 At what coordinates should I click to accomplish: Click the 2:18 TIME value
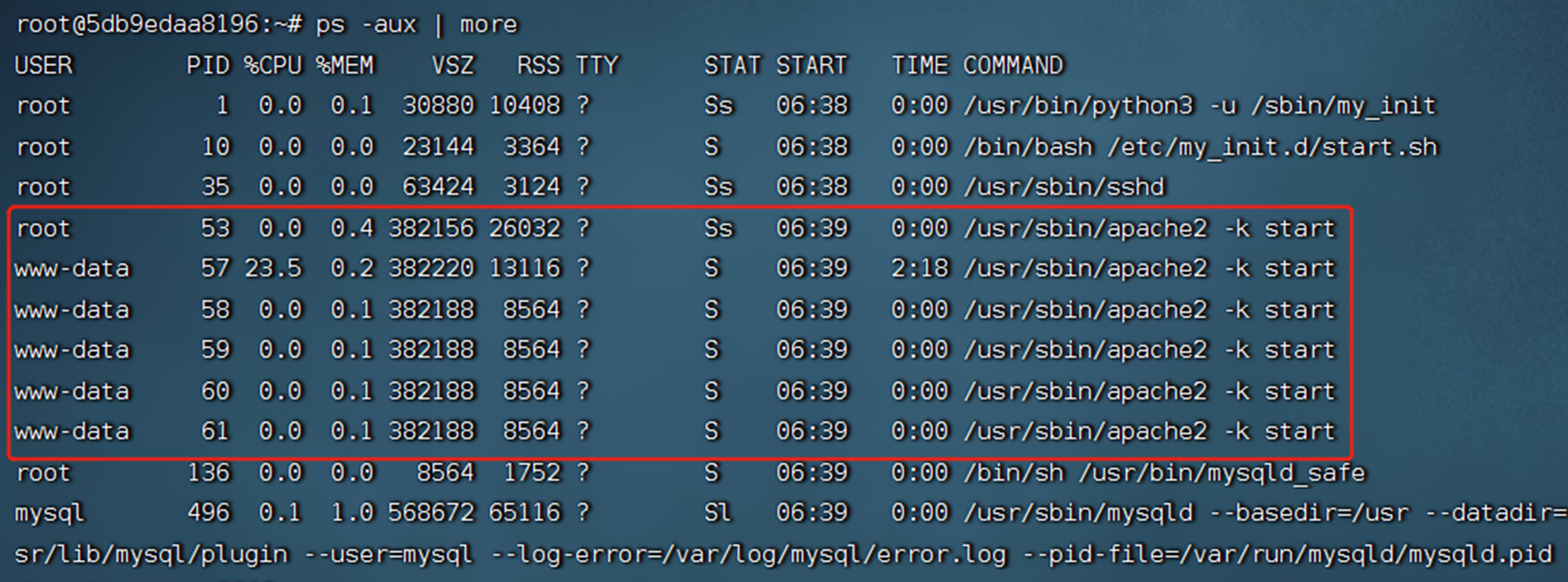[920, 269]
